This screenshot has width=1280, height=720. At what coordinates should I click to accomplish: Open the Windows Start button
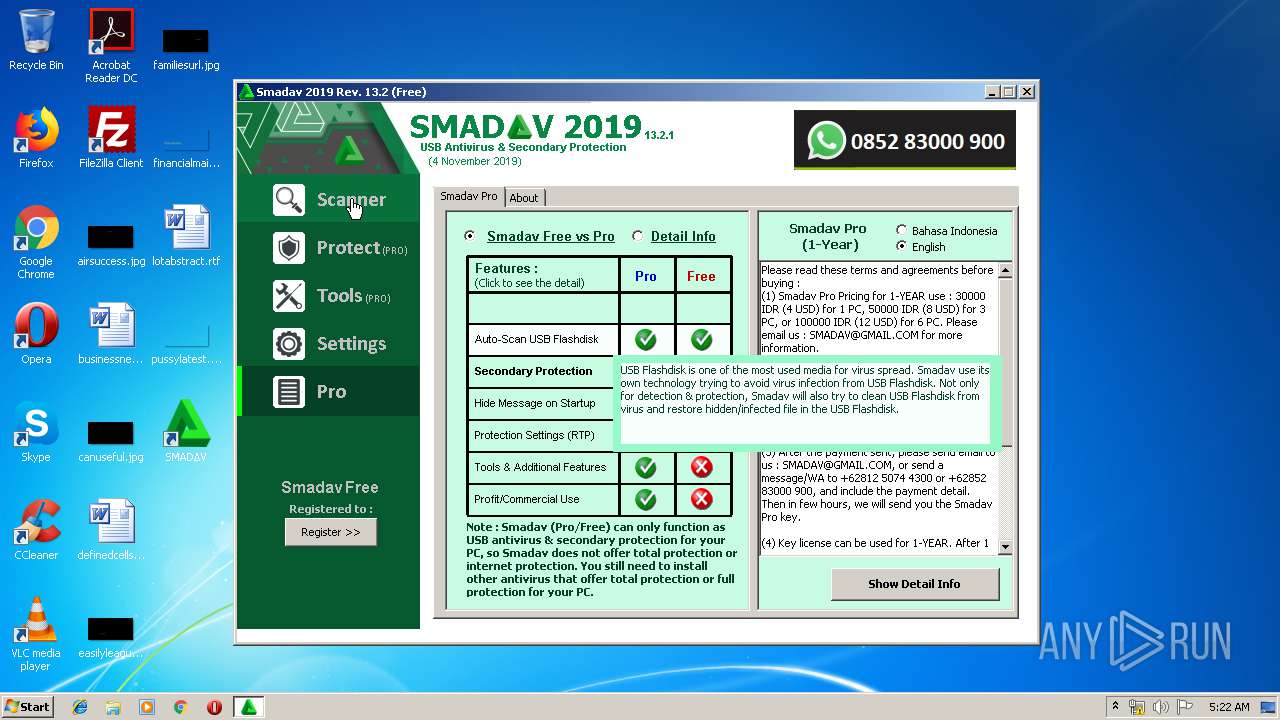click(x=28, y=707)
